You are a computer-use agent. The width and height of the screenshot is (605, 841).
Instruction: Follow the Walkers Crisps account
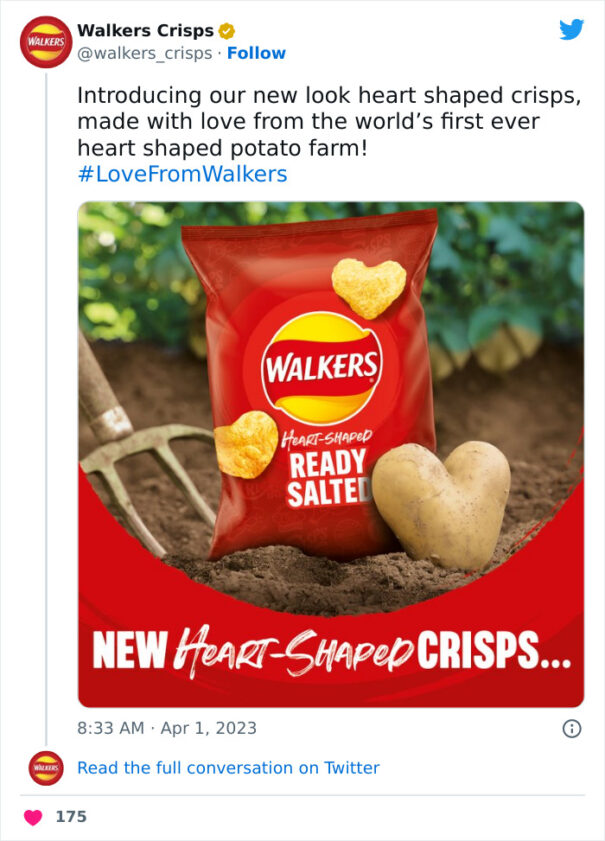tap(256, 53)
